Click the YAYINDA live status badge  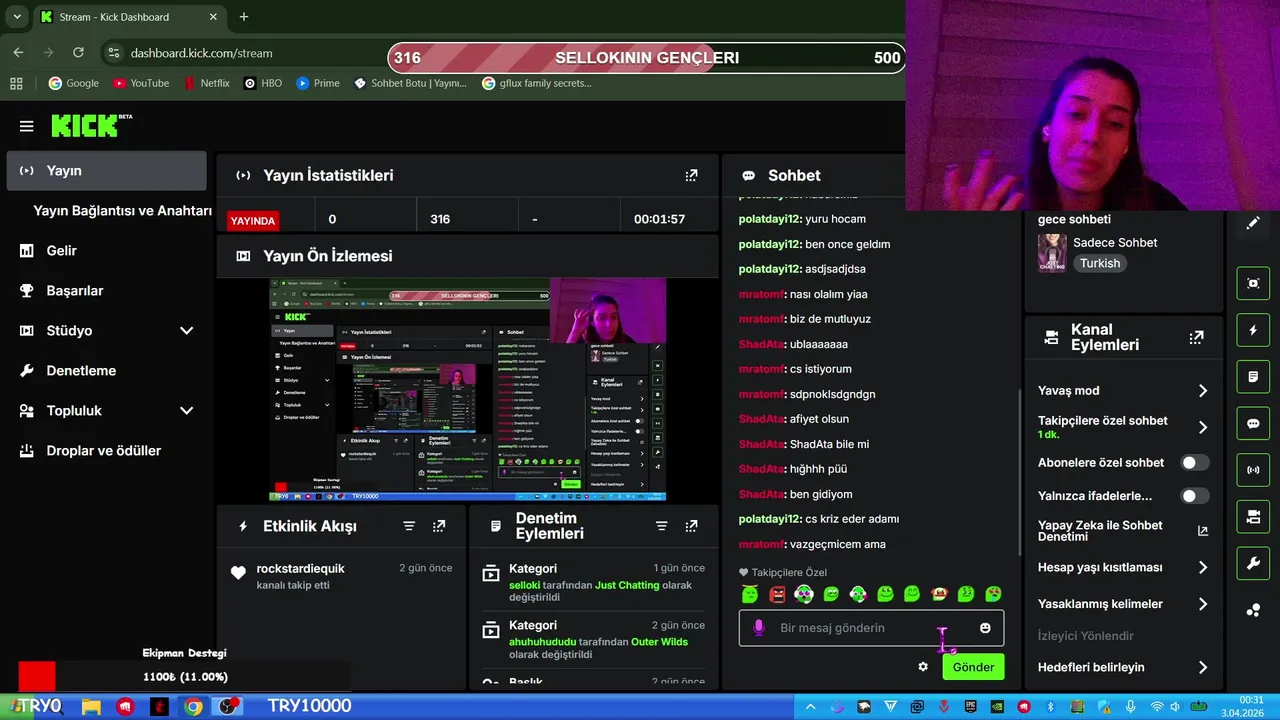253,221
